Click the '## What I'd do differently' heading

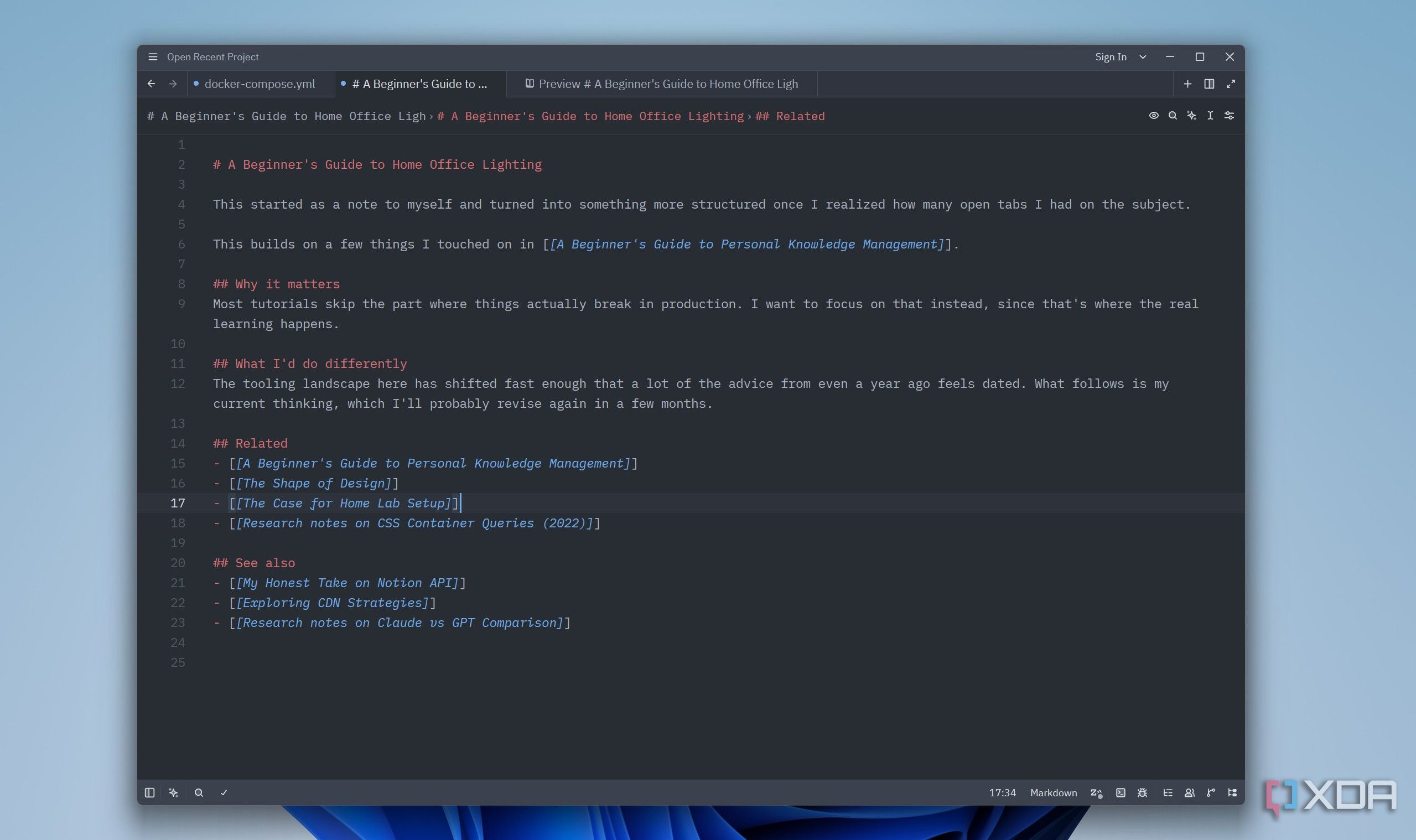[309, 364]
